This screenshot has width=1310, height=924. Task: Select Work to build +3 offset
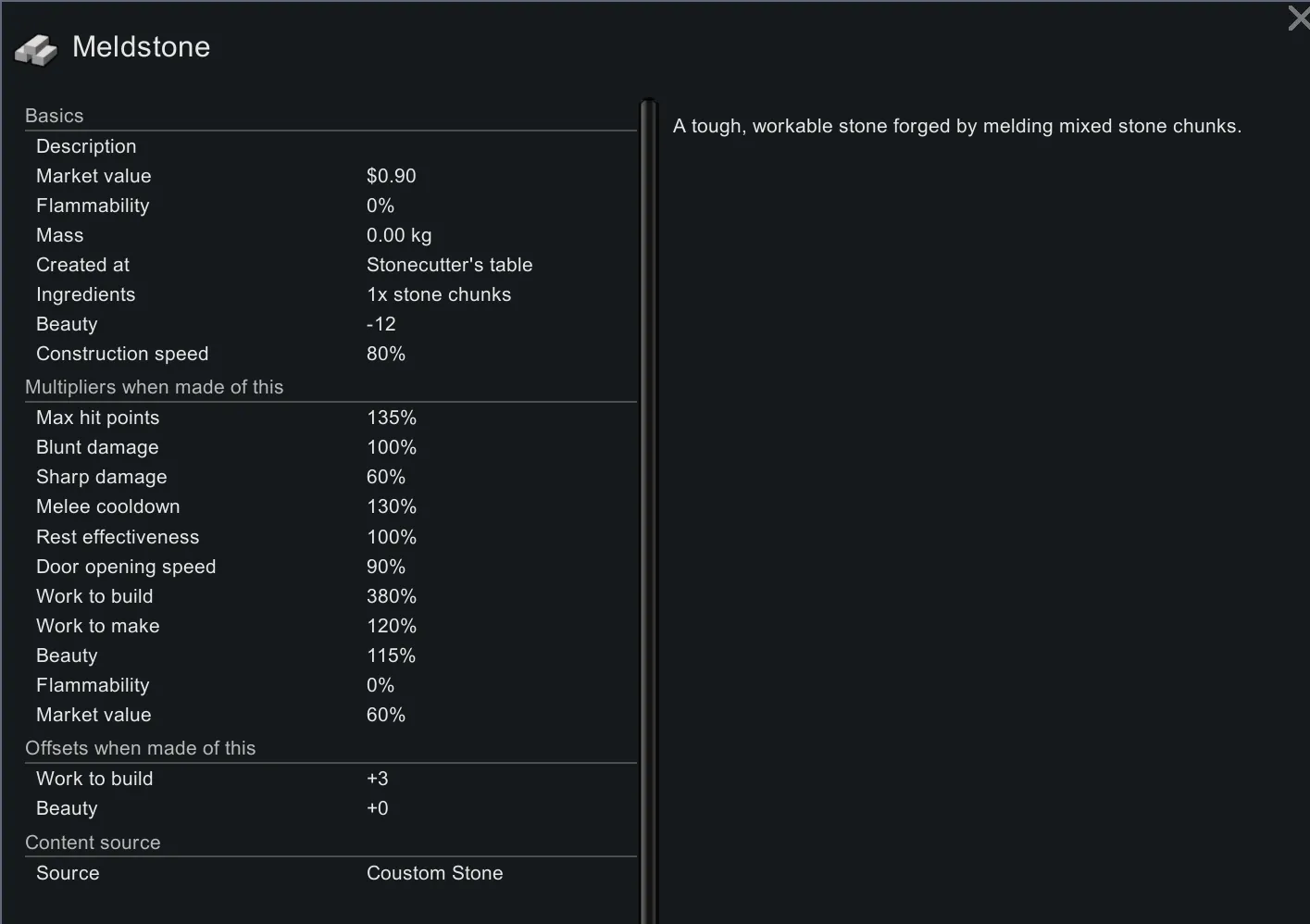tap(330, 779)
